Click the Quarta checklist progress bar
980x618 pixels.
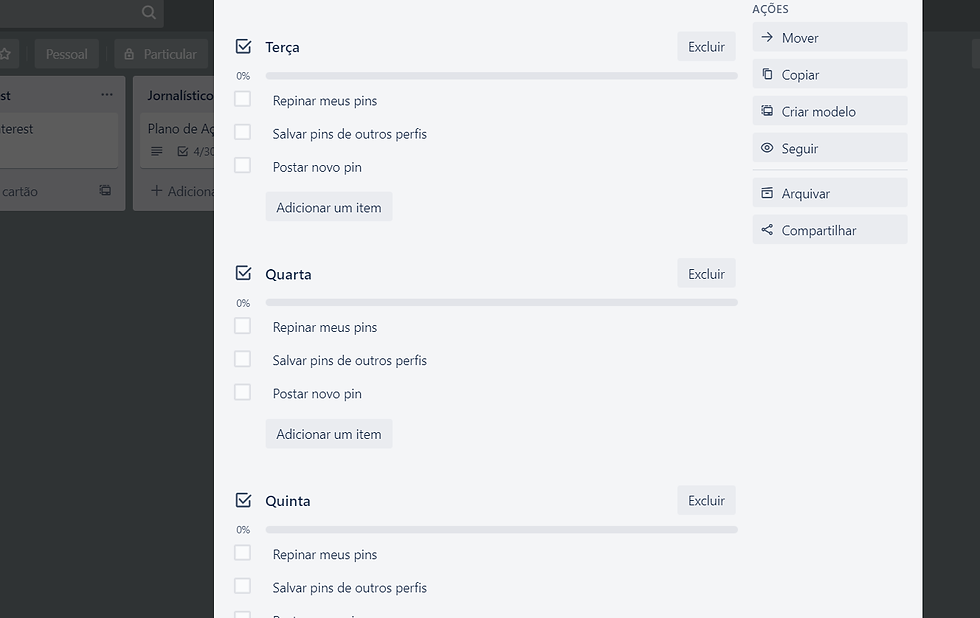501,302
